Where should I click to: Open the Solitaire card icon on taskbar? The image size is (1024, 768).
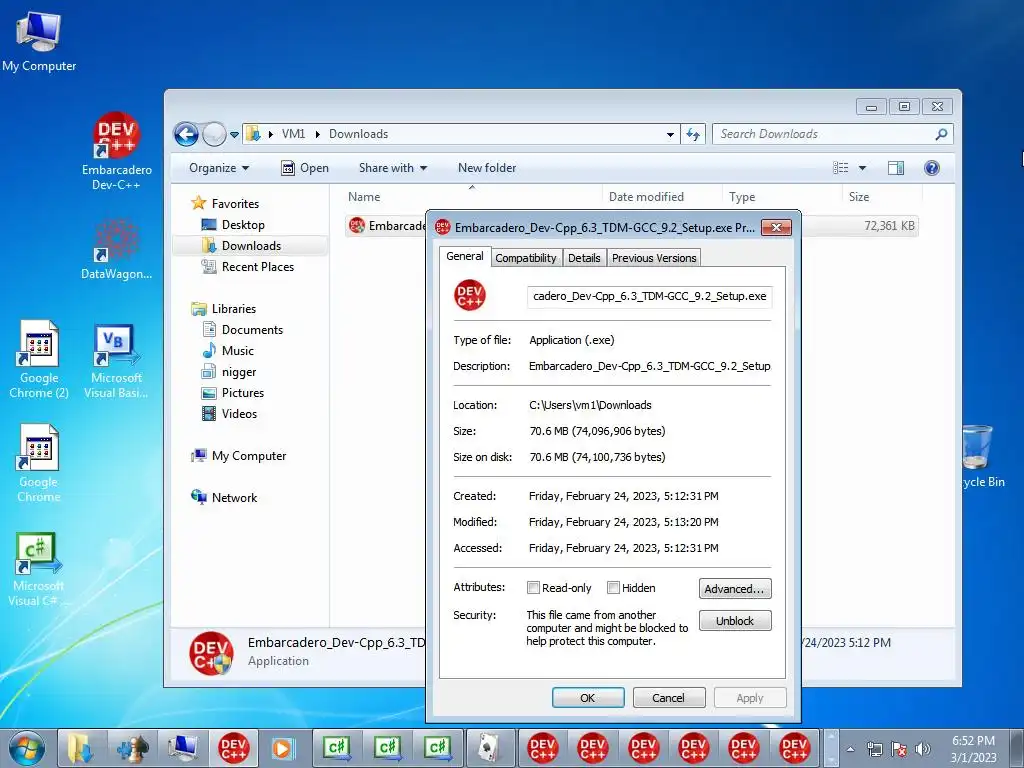coord(488,748)
